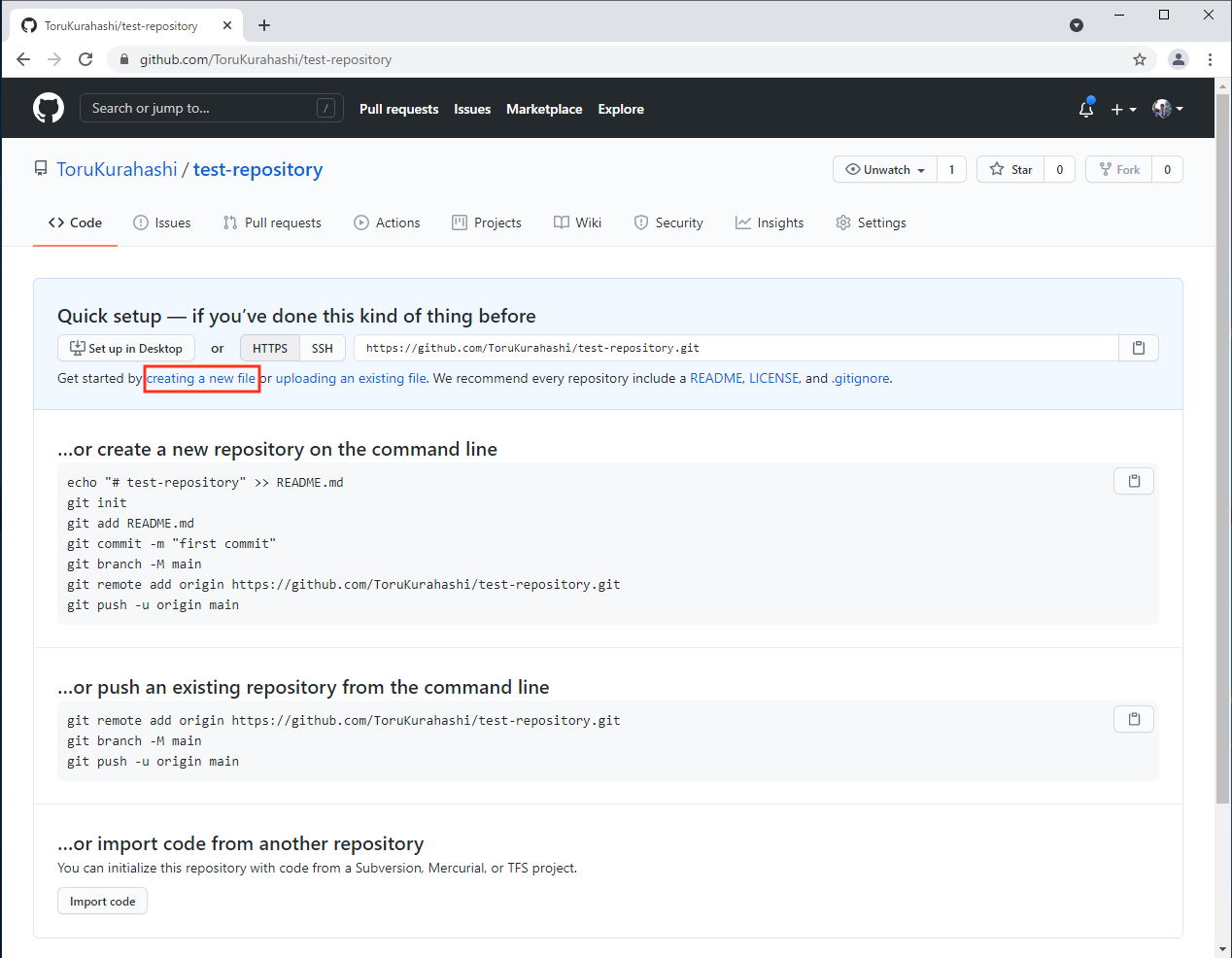Open the Security tab
The image size is (1232, 958).
tap(668, 222)
